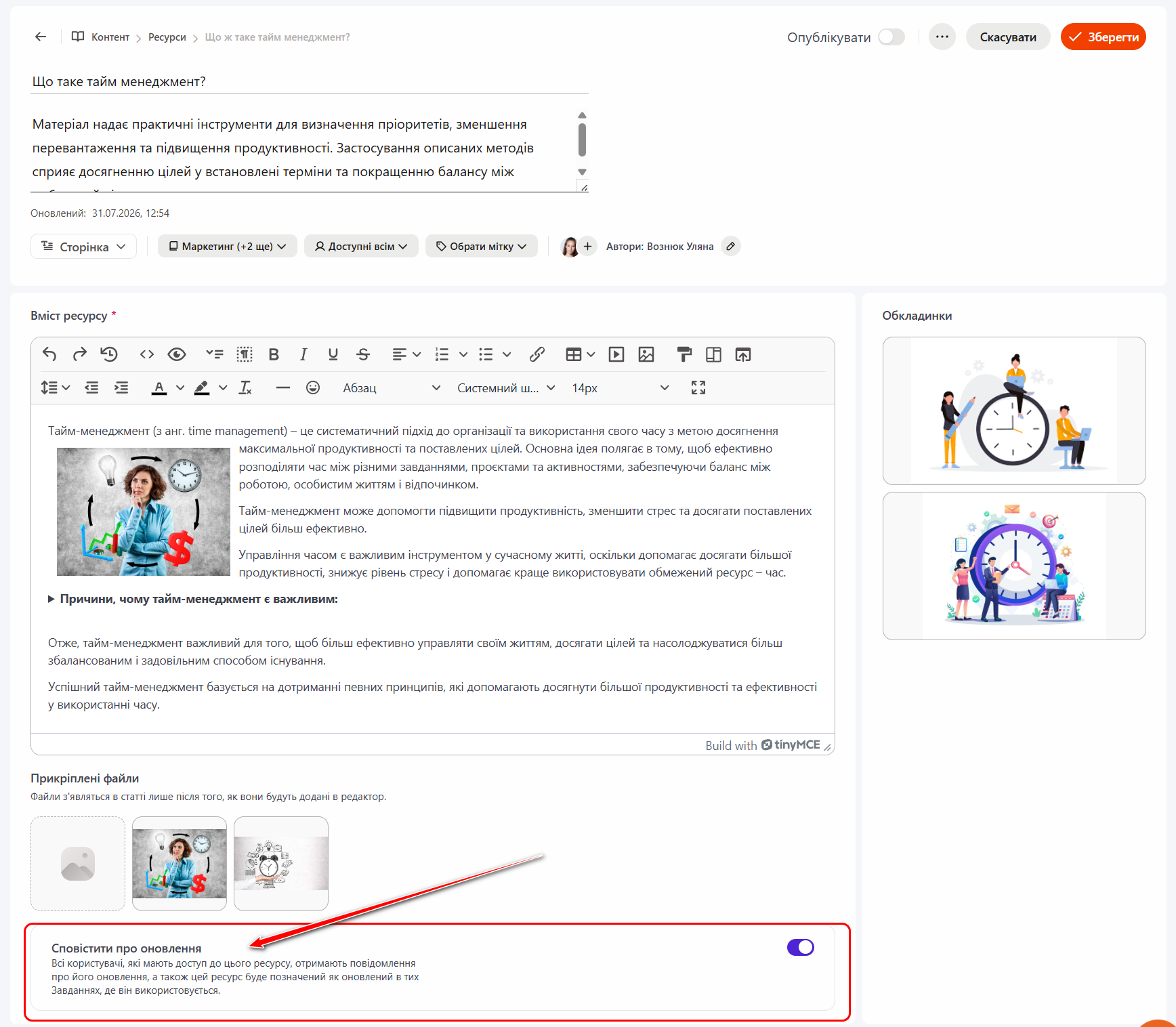Toggle italic formatting
1176x1027 pixels.
[303, 354]
